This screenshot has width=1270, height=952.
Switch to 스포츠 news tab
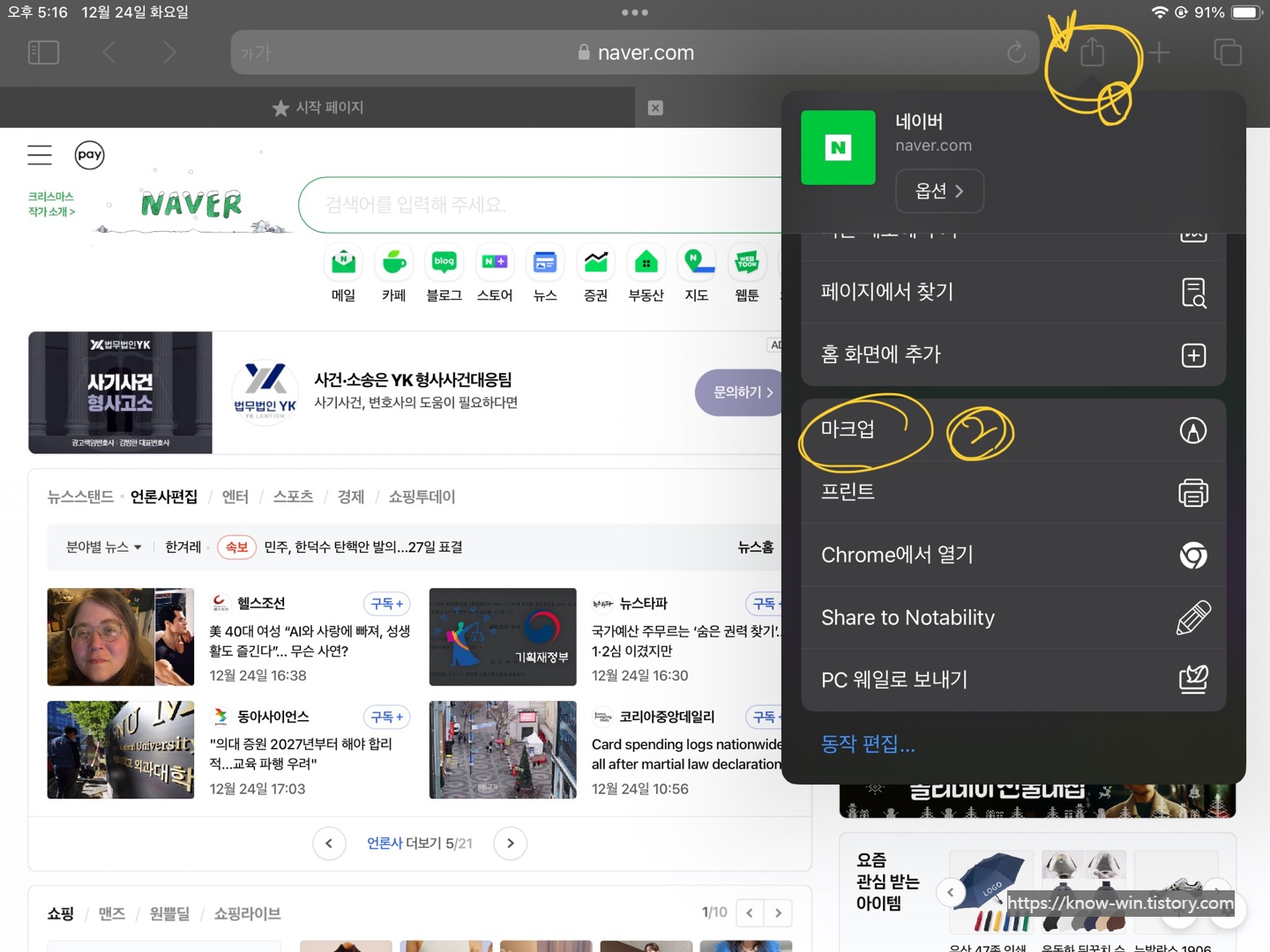(x=293, y=497)
